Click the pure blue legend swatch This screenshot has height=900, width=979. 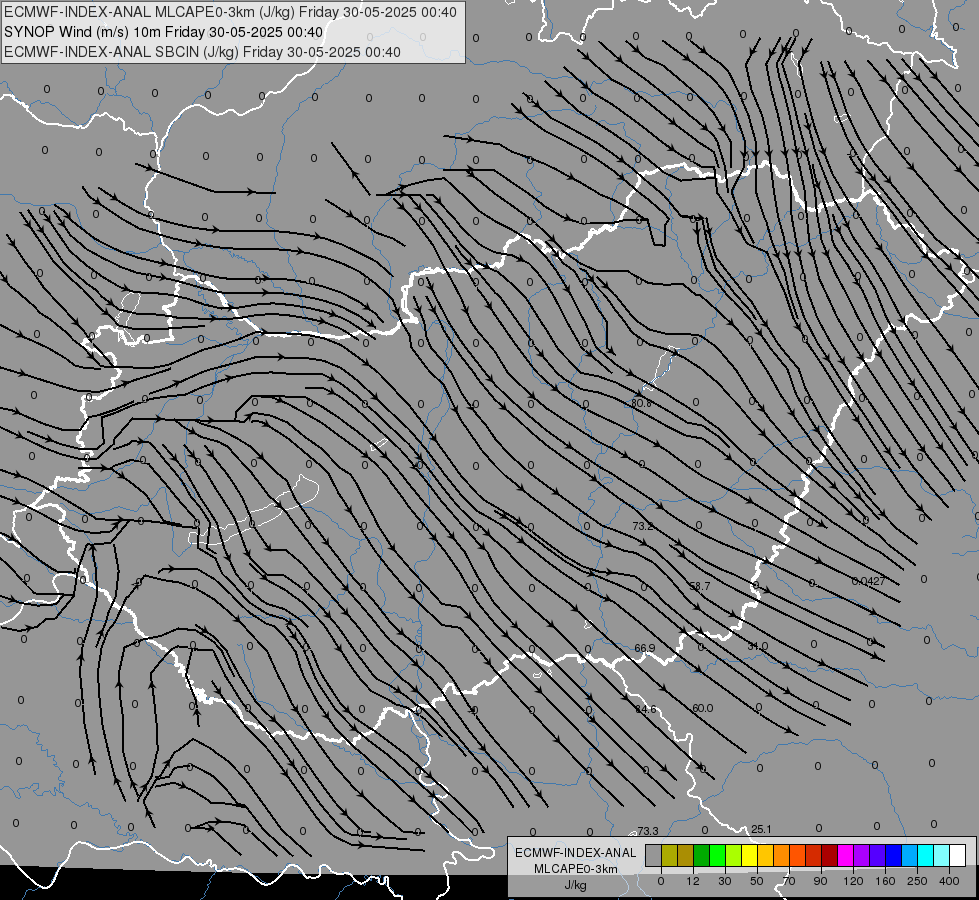point(893,855)
